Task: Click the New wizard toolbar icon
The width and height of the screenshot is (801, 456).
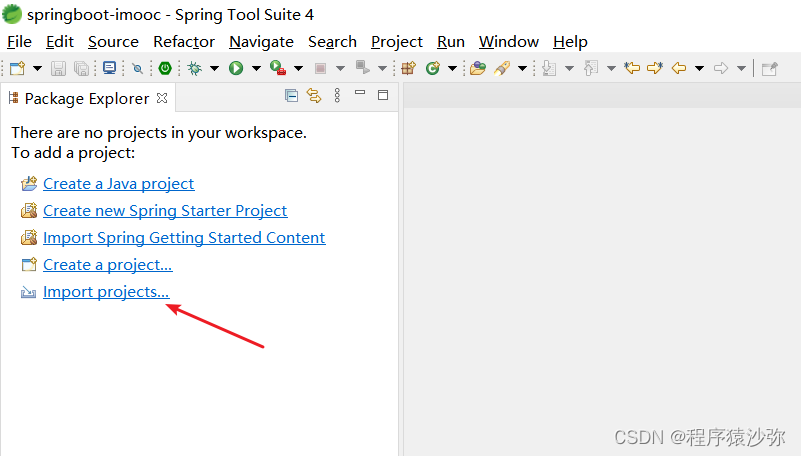Action: tap(17, 68)
